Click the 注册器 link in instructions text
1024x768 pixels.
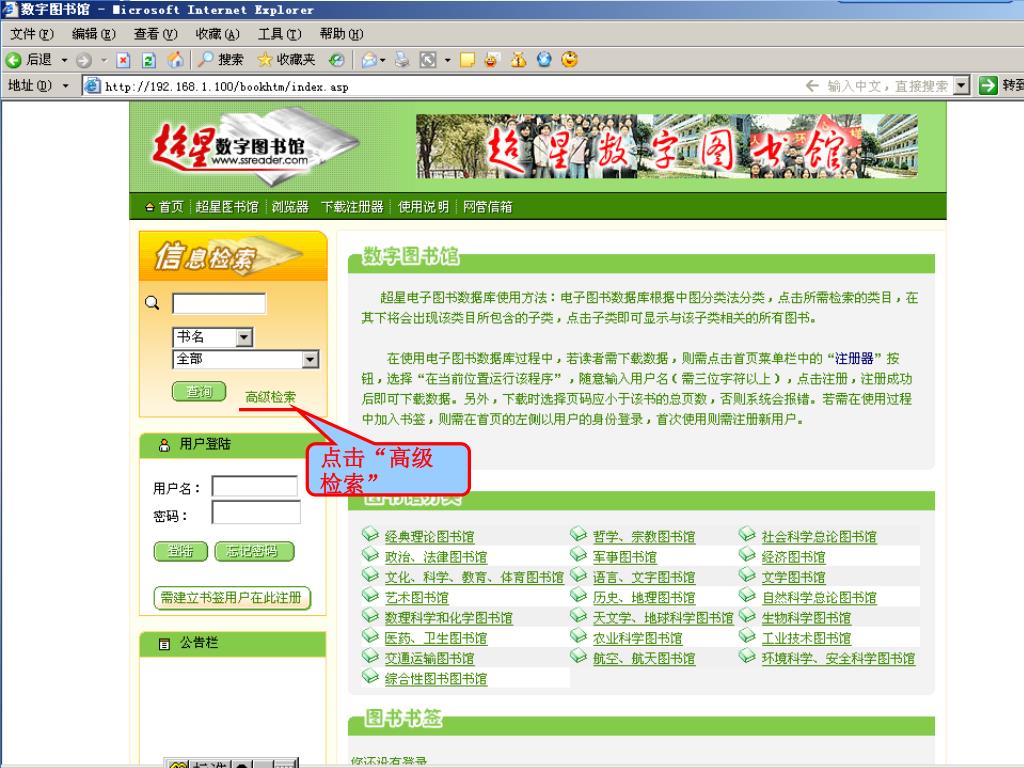coord(854,358)
